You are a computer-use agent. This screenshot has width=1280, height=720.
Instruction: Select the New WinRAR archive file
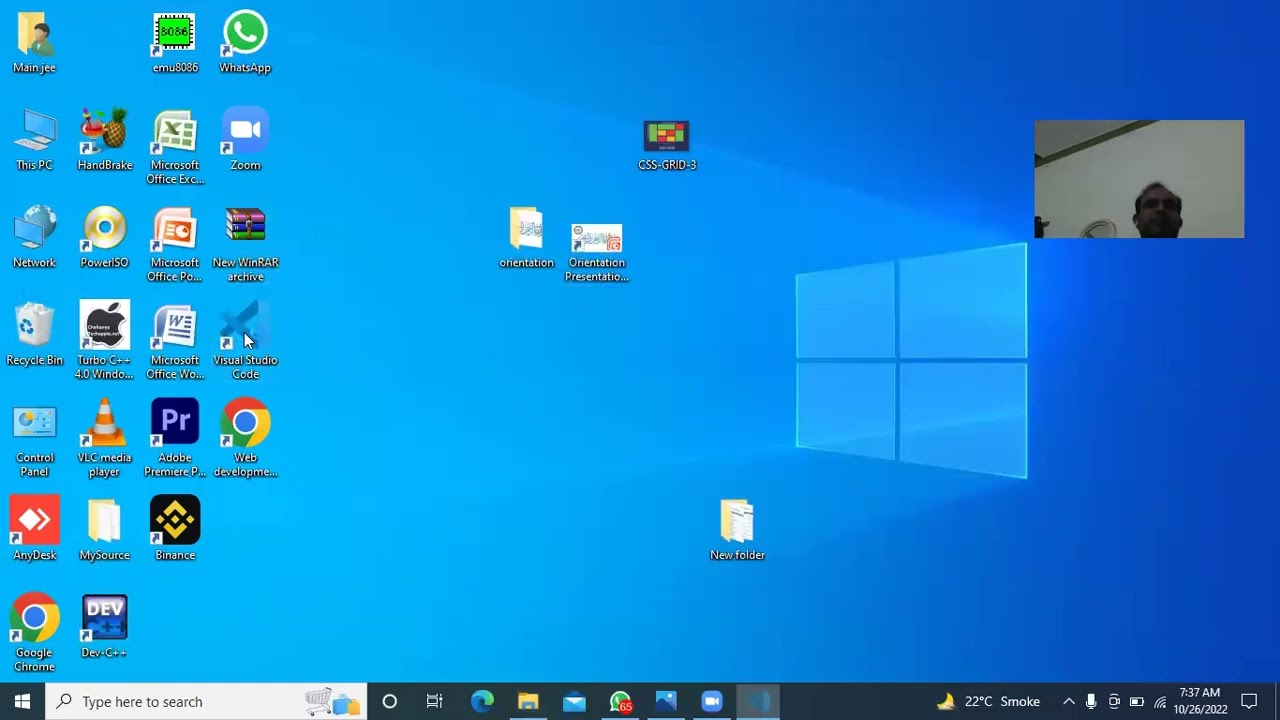[245, 245]
